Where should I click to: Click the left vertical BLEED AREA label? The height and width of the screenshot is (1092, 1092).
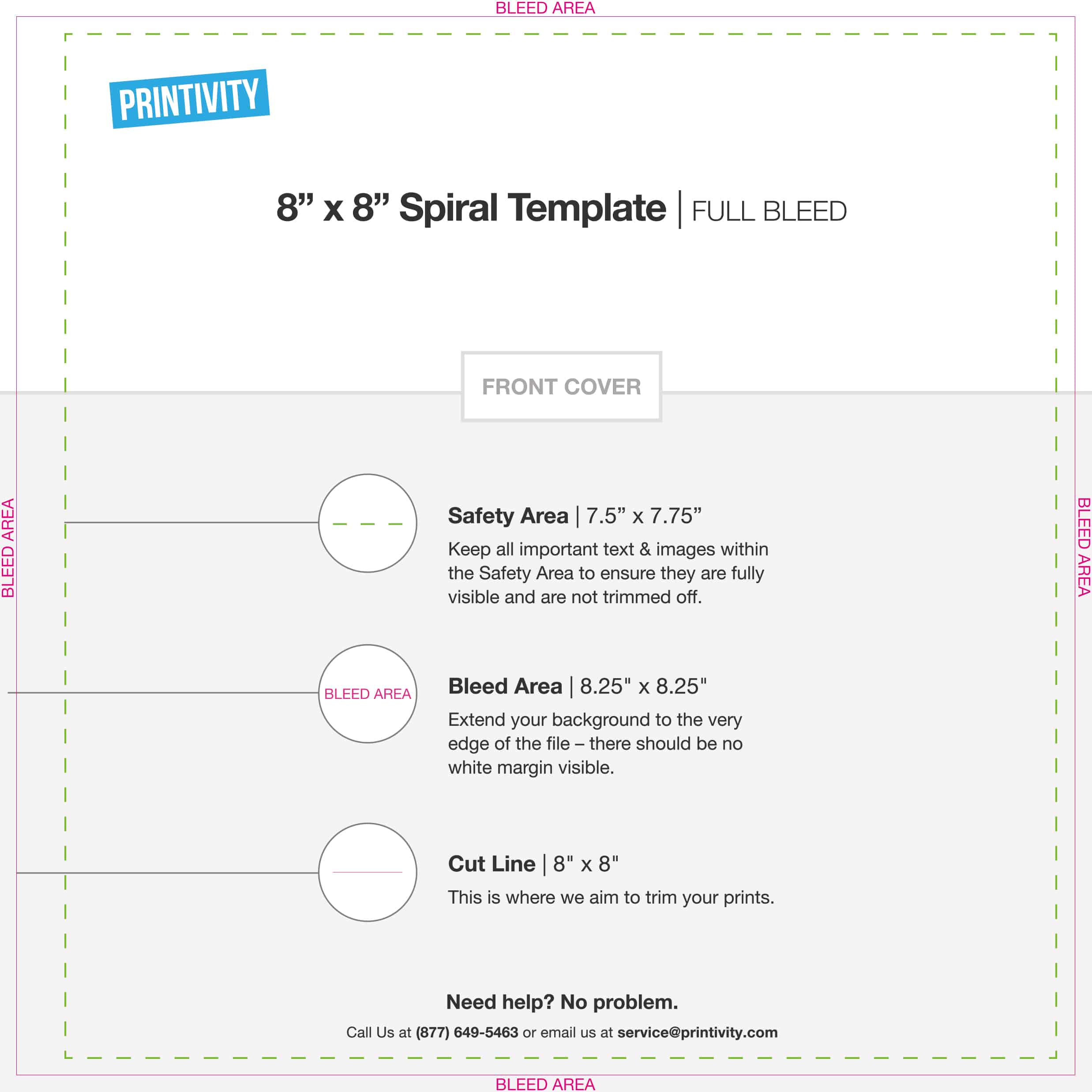[8, 548]
